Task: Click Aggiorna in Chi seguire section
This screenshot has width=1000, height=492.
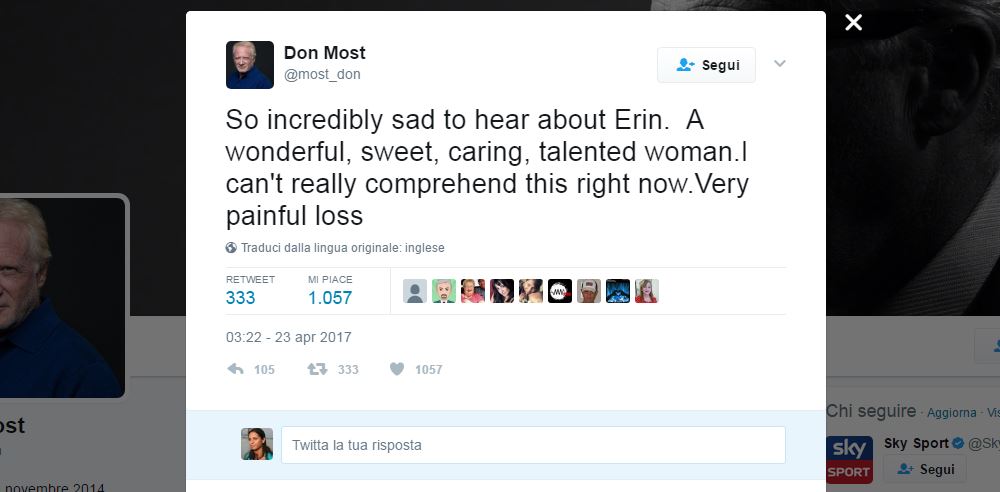Action: [951, 412]
